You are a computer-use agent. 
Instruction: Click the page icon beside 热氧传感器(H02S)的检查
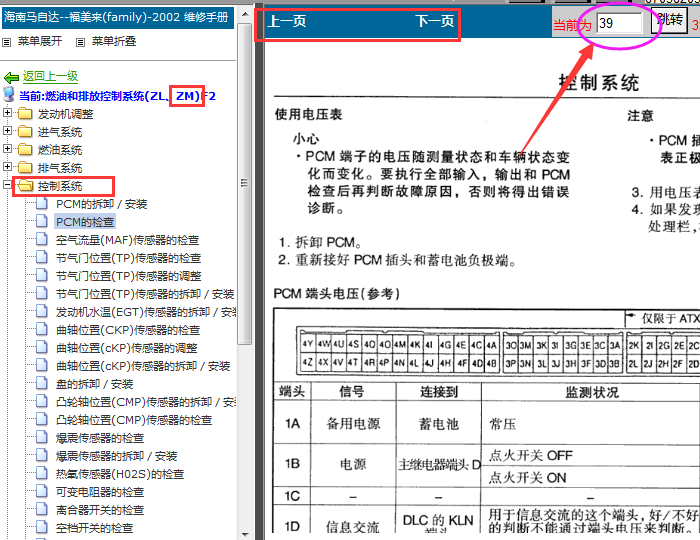click(42, 474)
